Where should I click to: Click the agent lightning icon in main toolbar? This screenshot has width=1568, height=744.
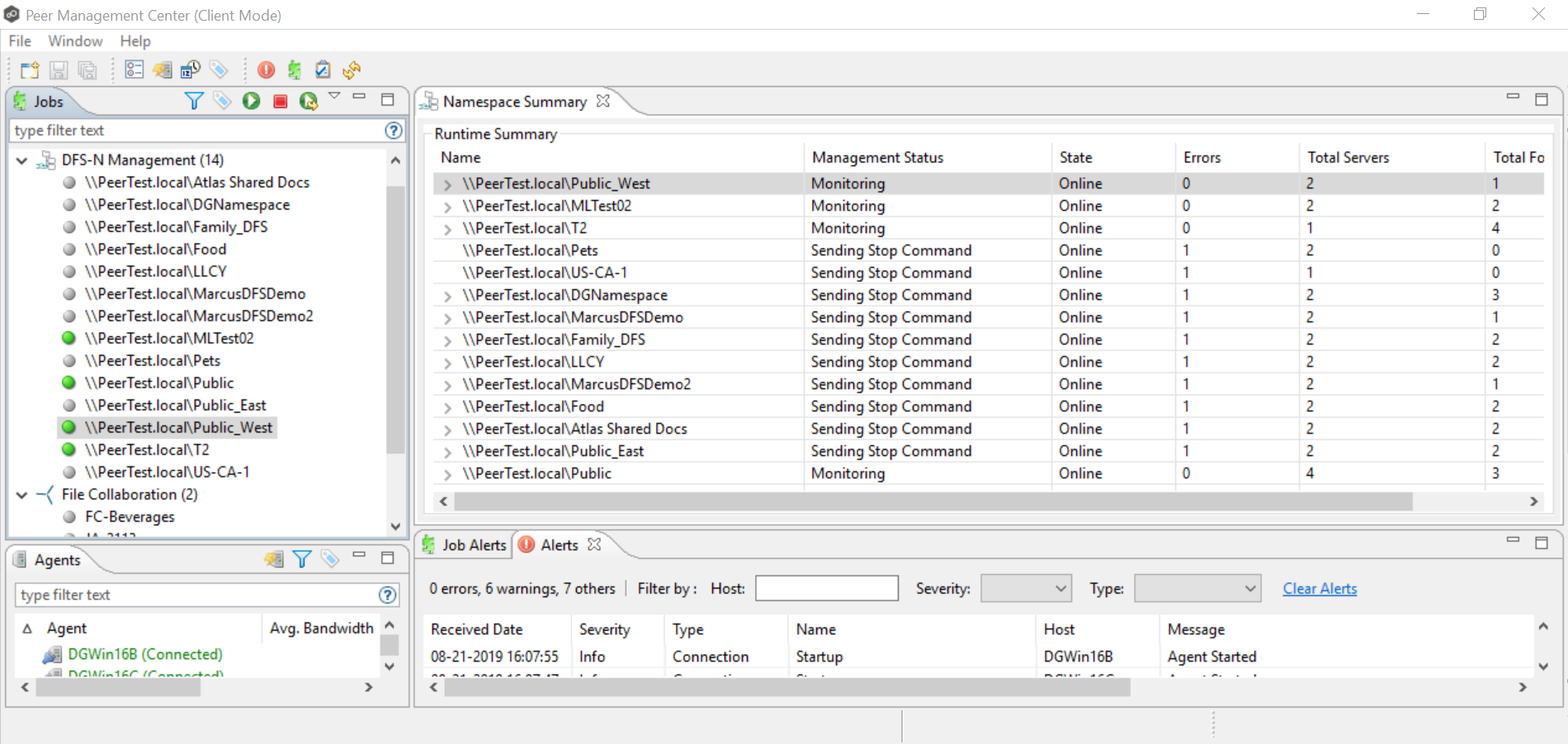[x=163, y=70]
